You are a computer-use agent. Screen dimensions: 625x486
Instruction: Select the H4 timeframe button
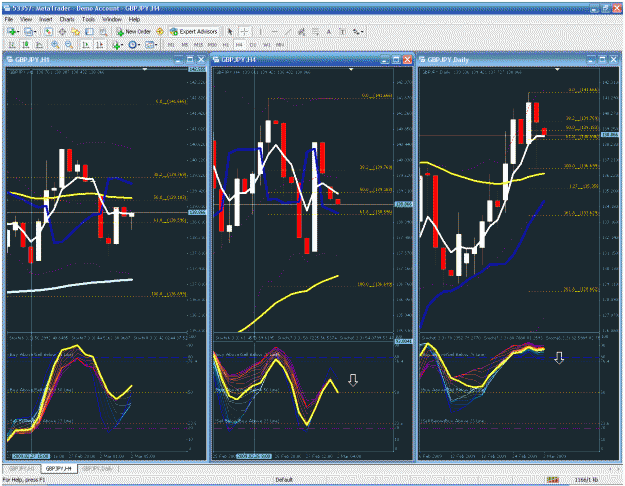tap(239, 45)
